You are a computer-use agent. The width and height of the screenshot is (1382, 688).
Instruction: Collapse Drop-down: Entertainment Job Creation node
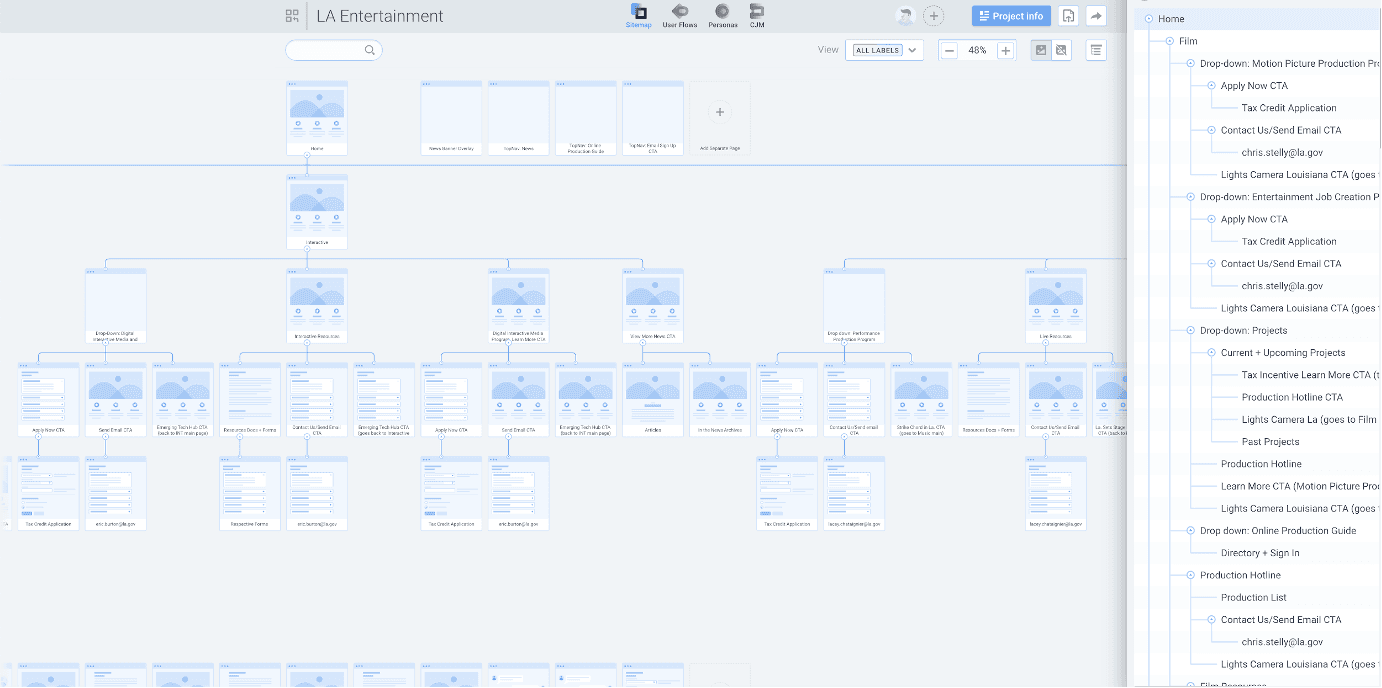pyautogui.click(x=1190, y=197)
